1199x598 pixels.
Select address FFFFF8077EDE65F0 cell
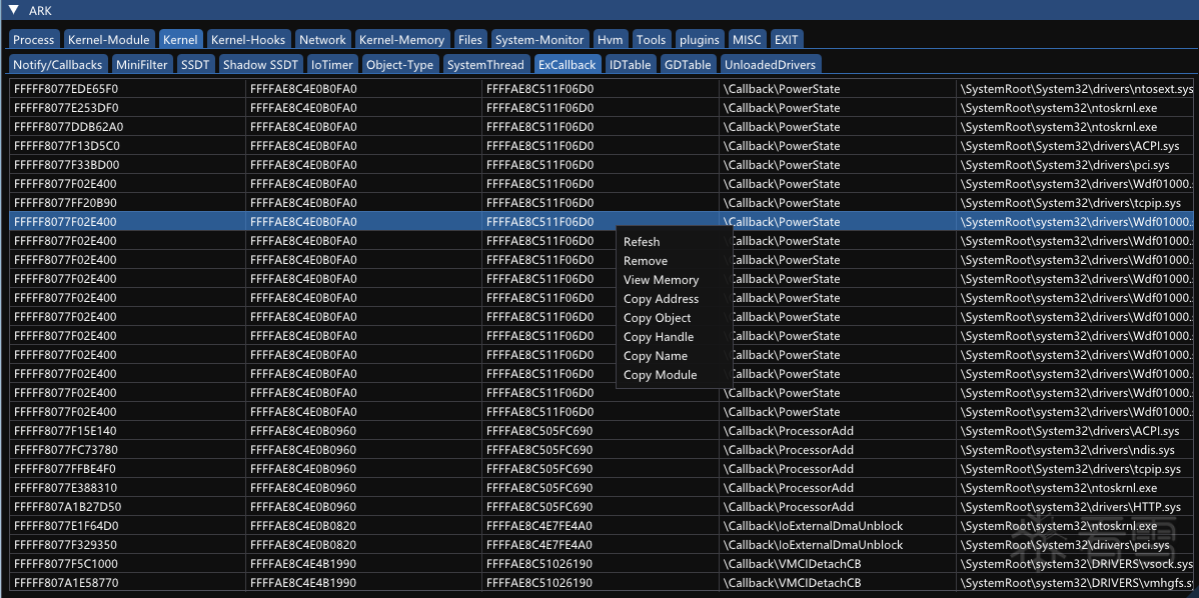point(128,89)
